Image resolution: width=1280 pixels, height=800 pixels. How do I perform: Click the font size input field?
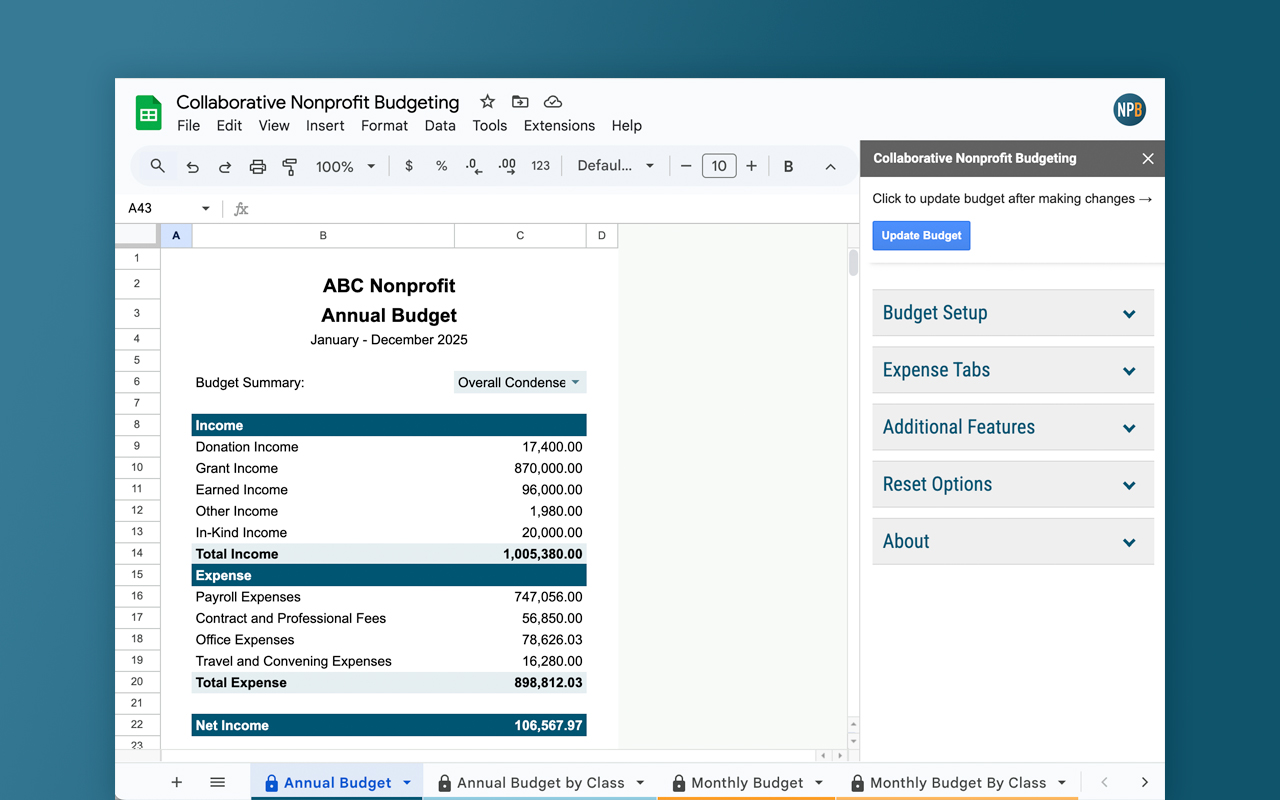(x=719, y=166)
